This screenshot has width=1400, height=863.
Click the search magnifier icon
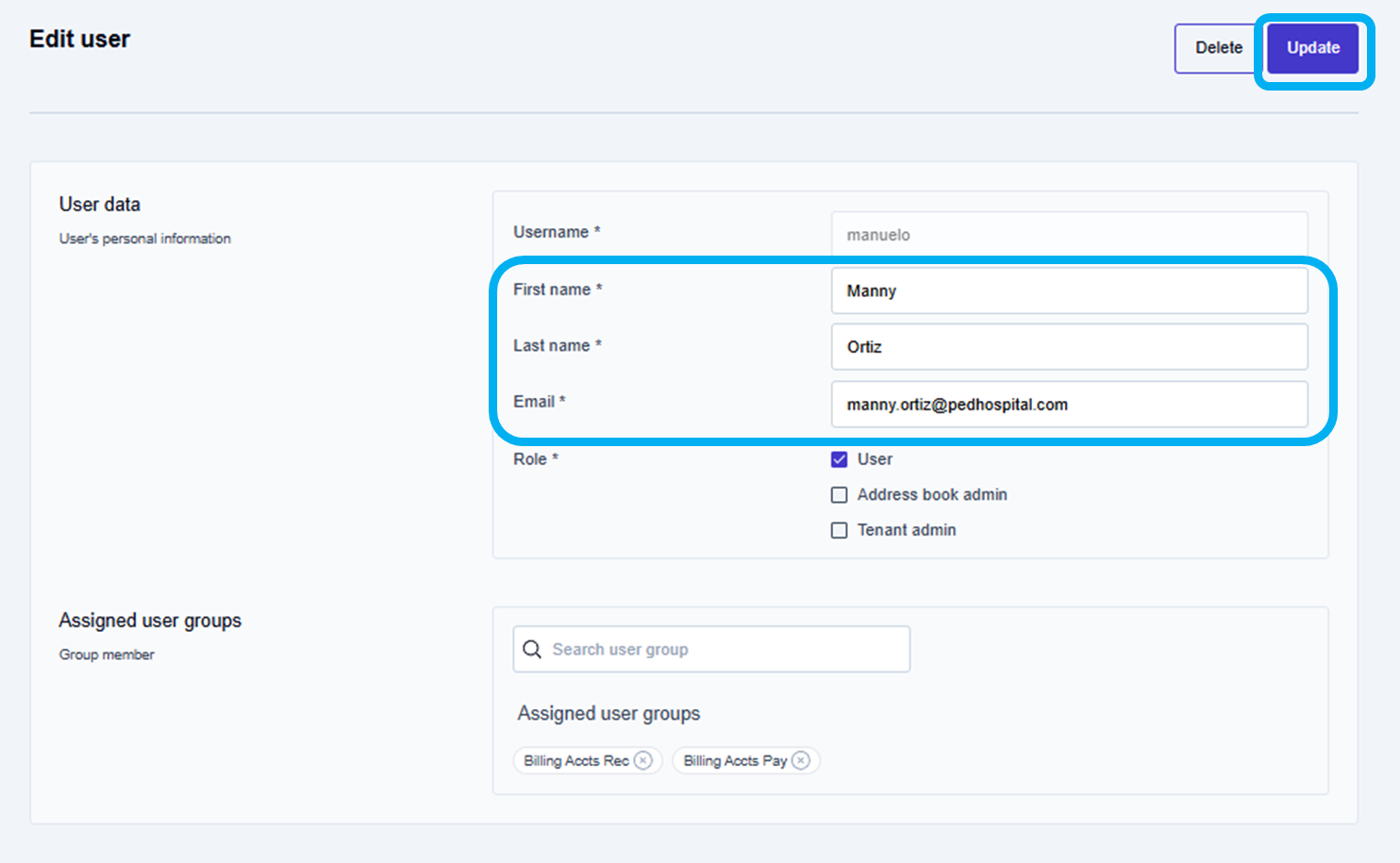(x=532, y=650)
